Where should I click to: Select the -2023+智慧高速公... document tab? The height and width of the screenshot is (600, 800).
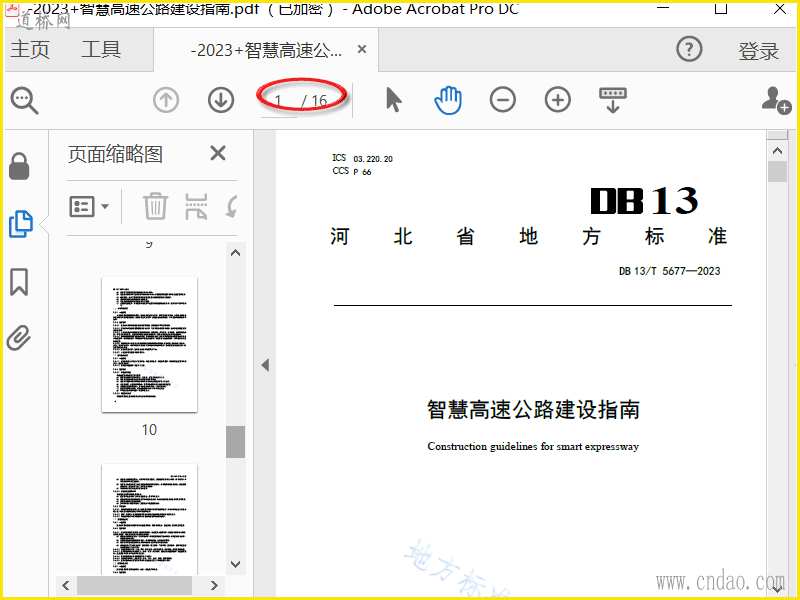click(x=266, y=51)
